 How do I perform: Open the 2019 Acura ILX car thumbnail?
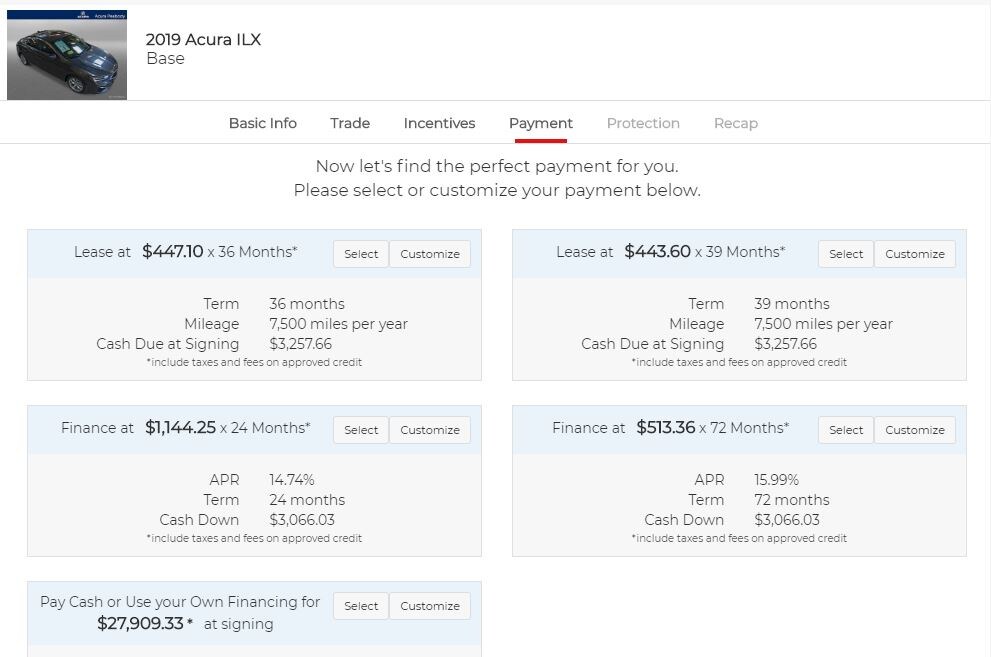pyautogui.click(x=67, y=55)
